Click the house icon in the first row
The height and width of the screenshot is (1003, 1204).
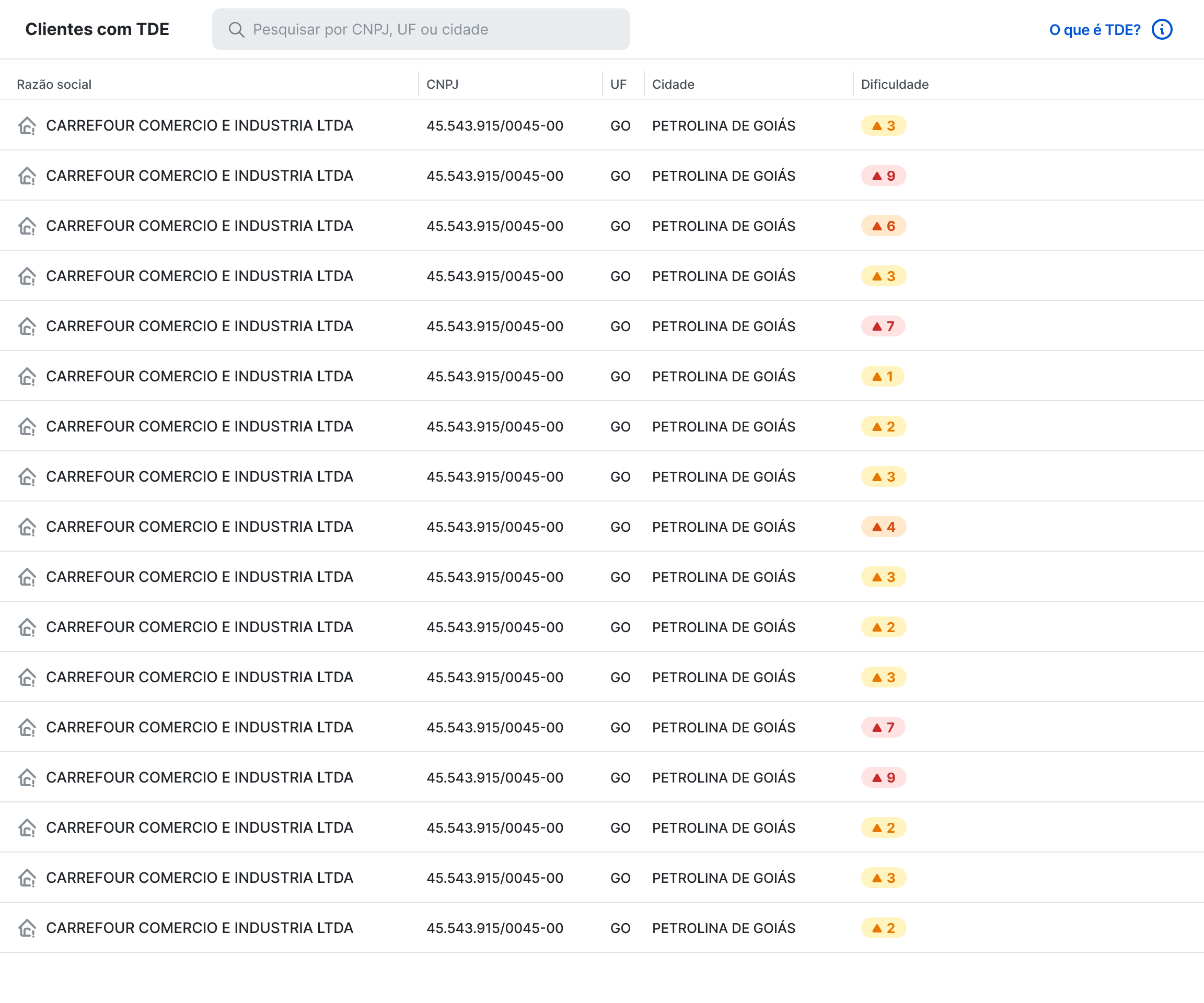point(27,125)
